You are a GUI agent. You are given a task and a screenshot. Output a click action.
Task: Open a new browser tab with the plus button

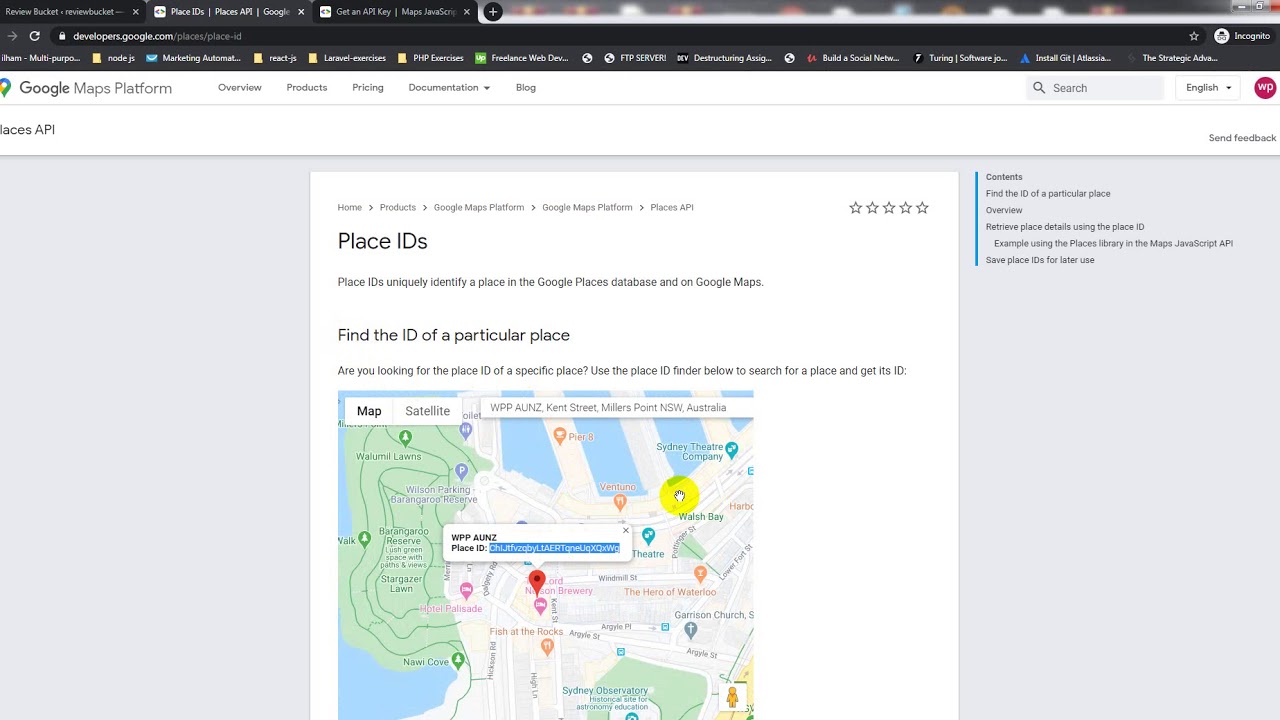click(x=493, y=12)
